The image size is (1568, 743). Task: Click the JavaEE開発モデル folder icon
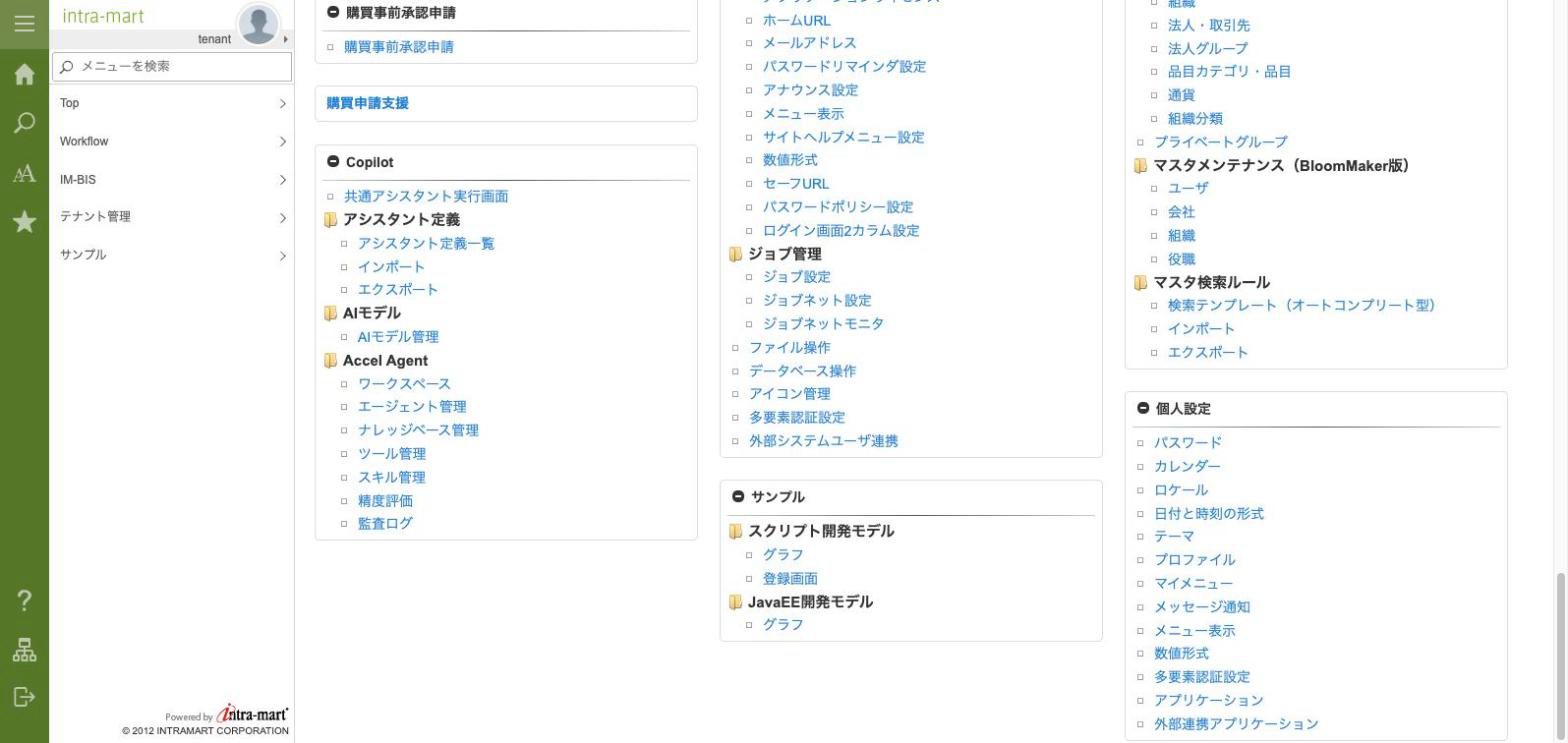736,602
